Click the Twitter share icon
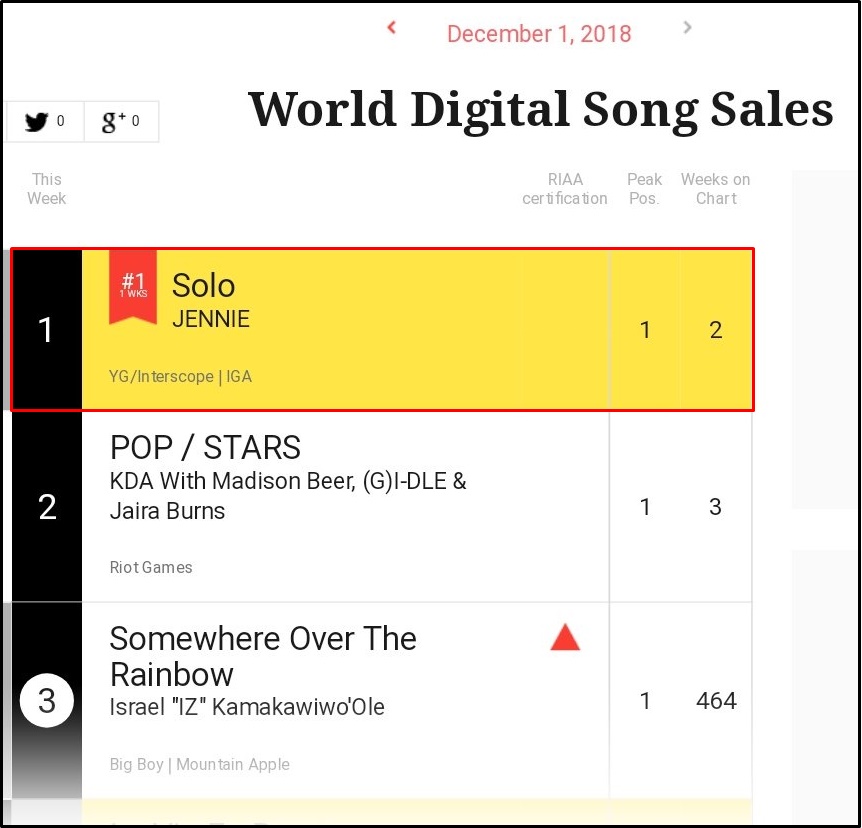 coord(37,122)
